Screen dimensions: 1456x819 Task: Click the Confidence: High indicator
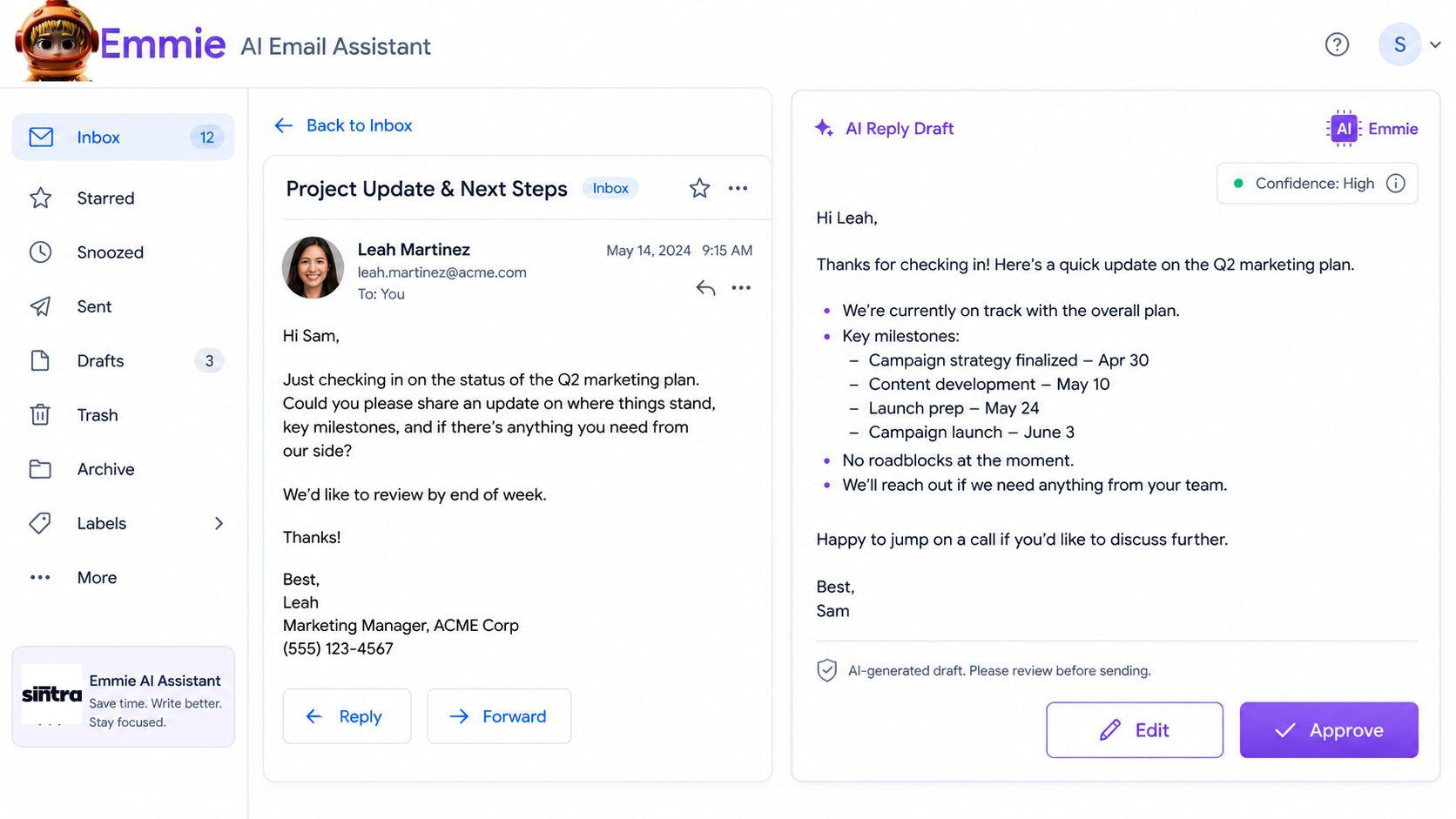[1317, 184]
